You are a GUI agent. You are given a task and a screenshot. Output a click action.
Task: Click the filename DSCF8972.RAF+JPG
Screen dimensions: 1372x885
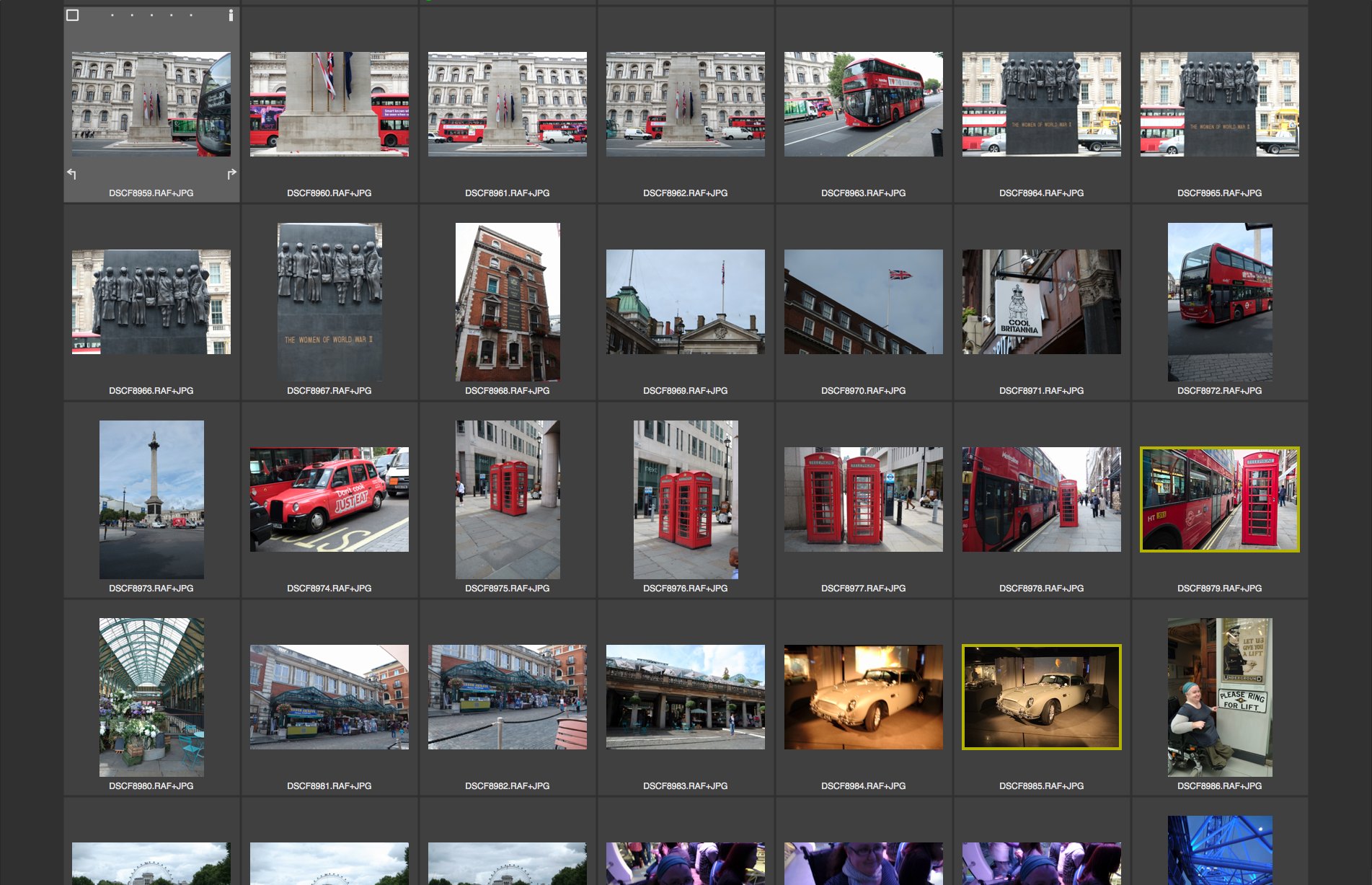tap(1220, 391)
